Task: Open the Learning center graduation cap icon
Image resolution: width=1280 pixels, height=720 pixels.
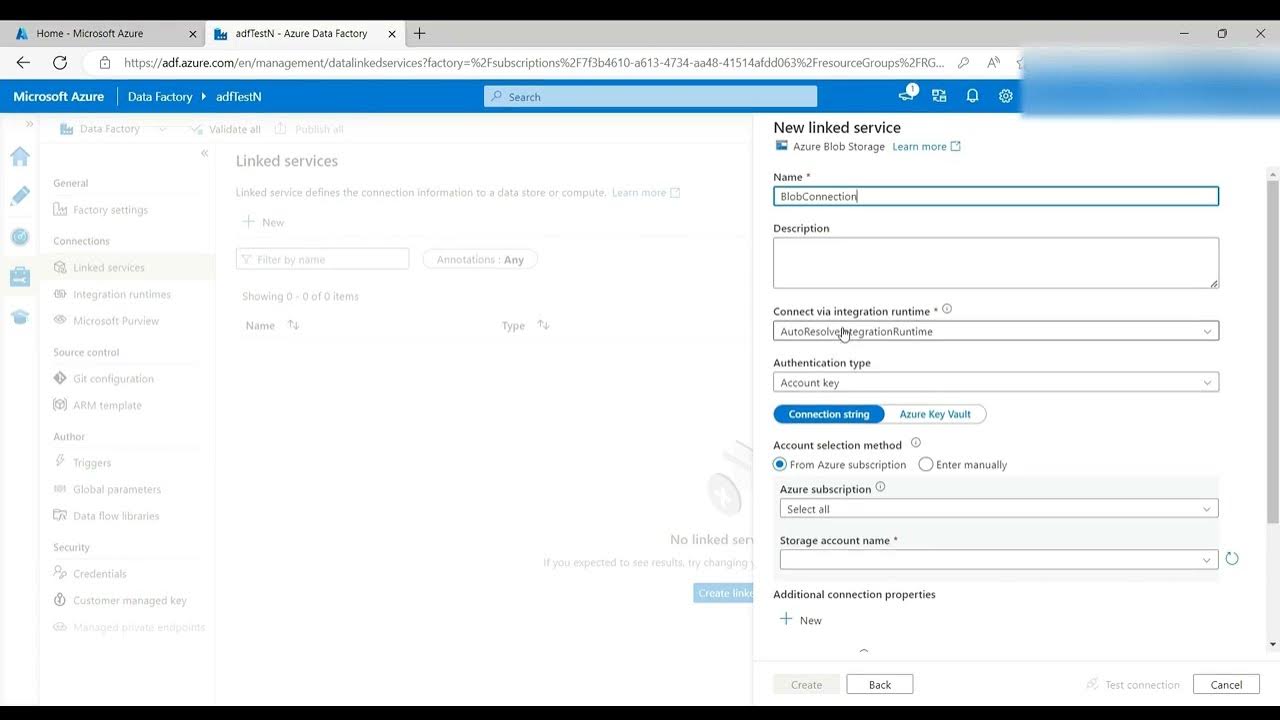Action: [20, 317]
